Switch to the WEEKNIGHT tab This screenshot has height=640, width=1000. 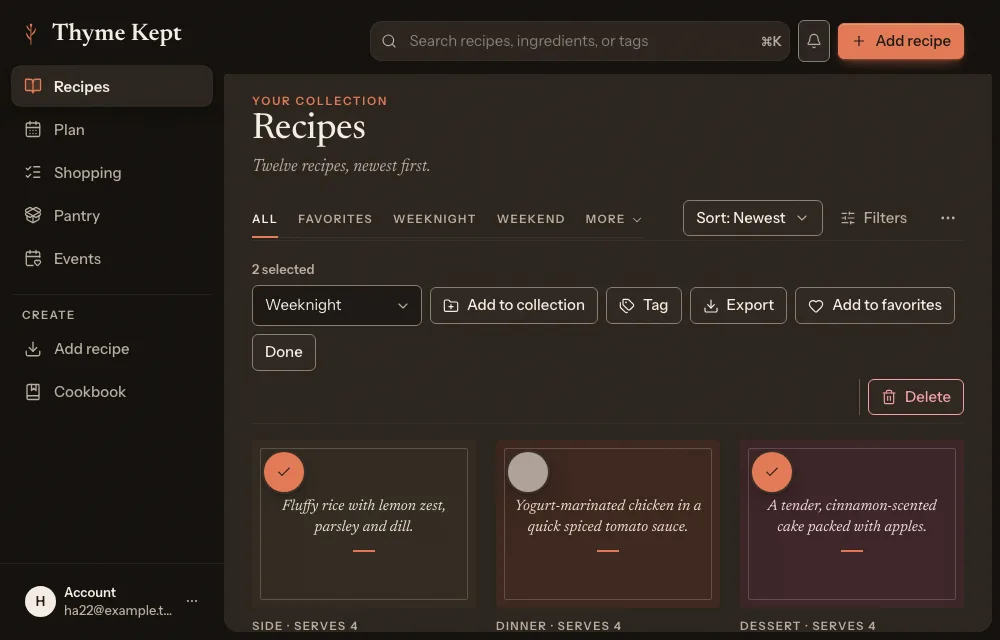click(x=434, y=219)
